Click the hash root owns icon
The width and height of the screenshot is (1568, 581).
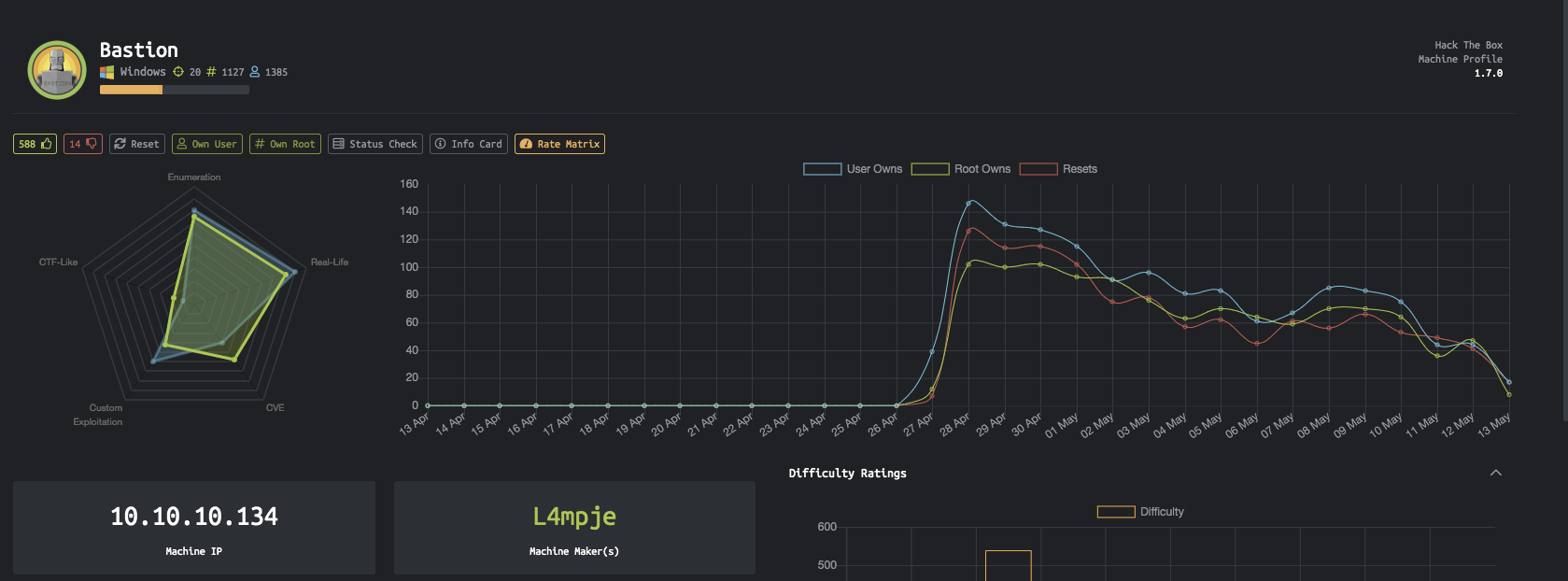(x=211, y=72)
